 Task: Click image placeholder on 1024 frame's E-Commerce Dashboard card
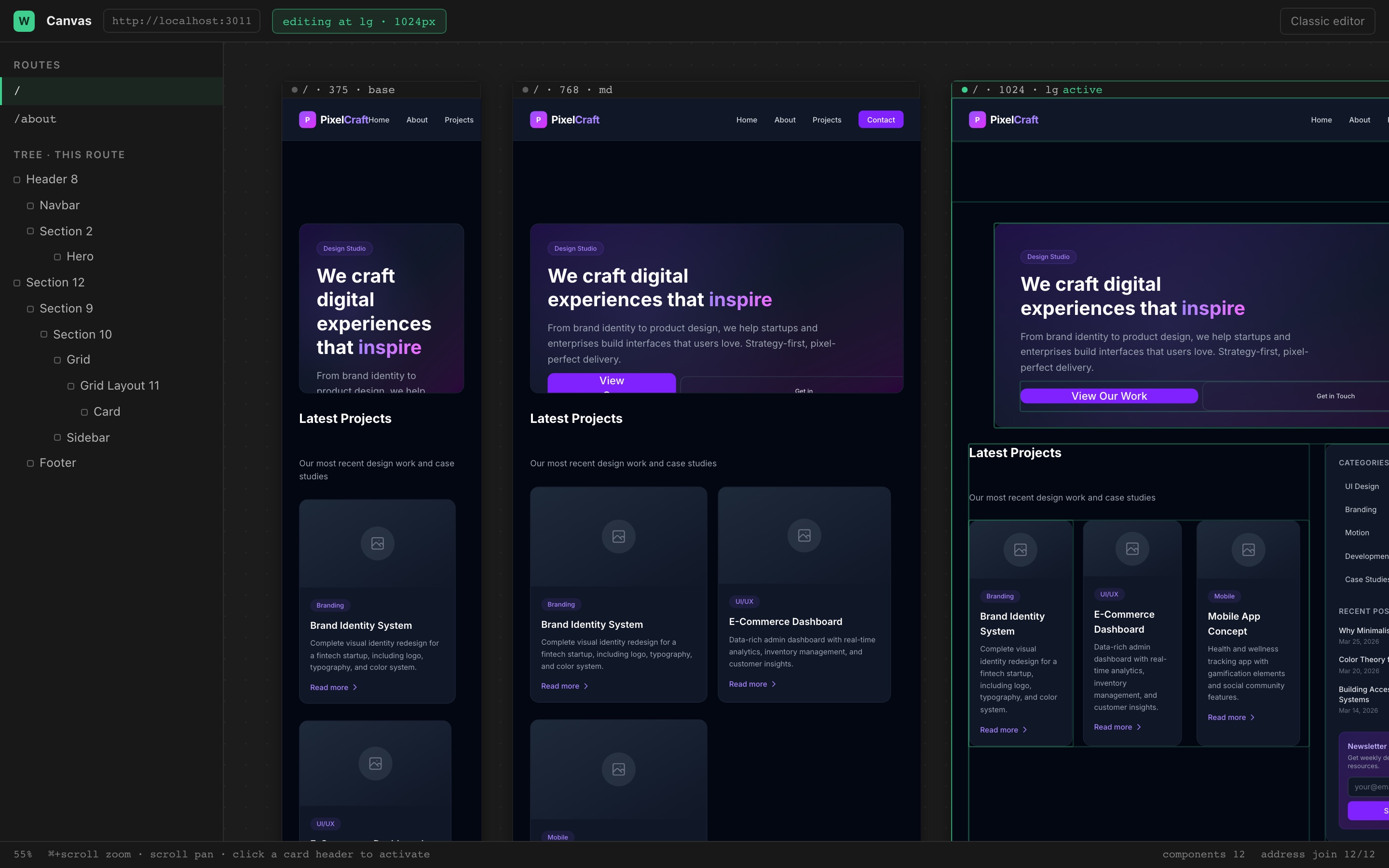point(1132,548)
